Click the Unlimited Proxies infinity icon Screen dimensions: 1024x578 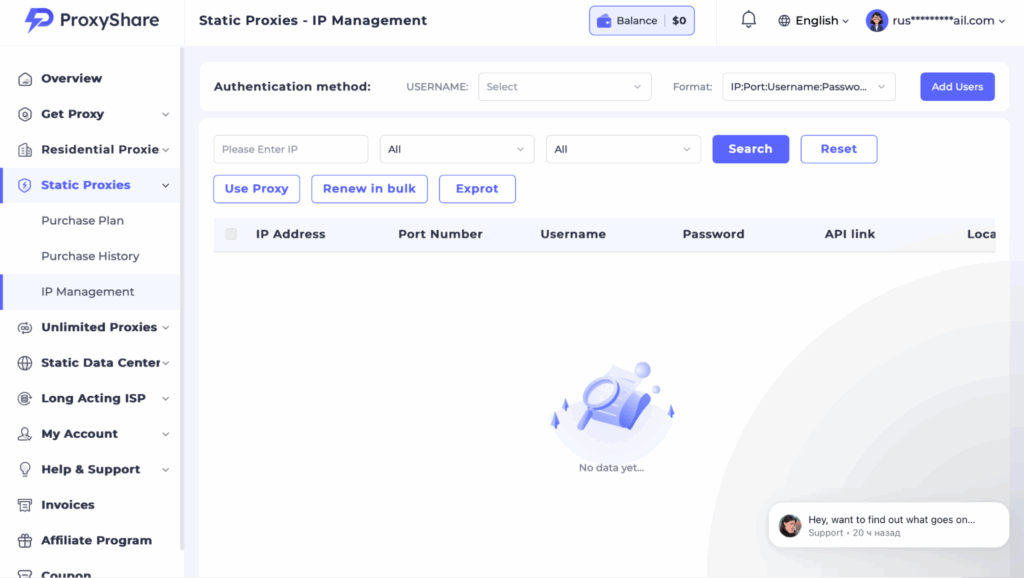click(25, 328)
